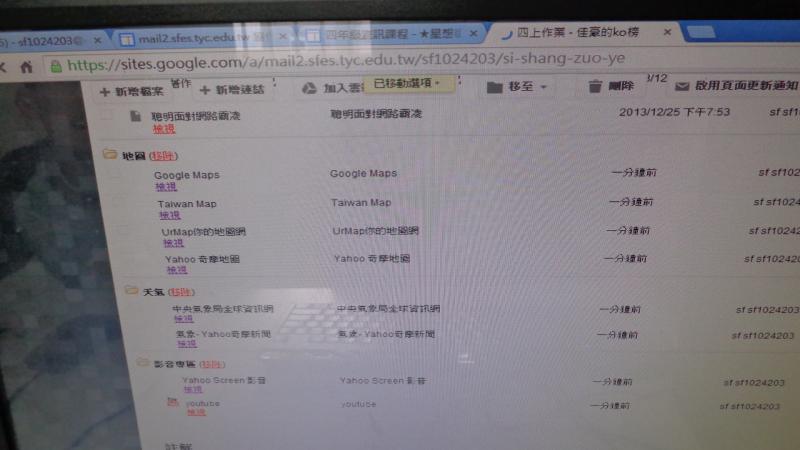Viewport: 800px width, 450px height.
Task: Click 檢視 under Google Maps
Action: pos(166,187)
